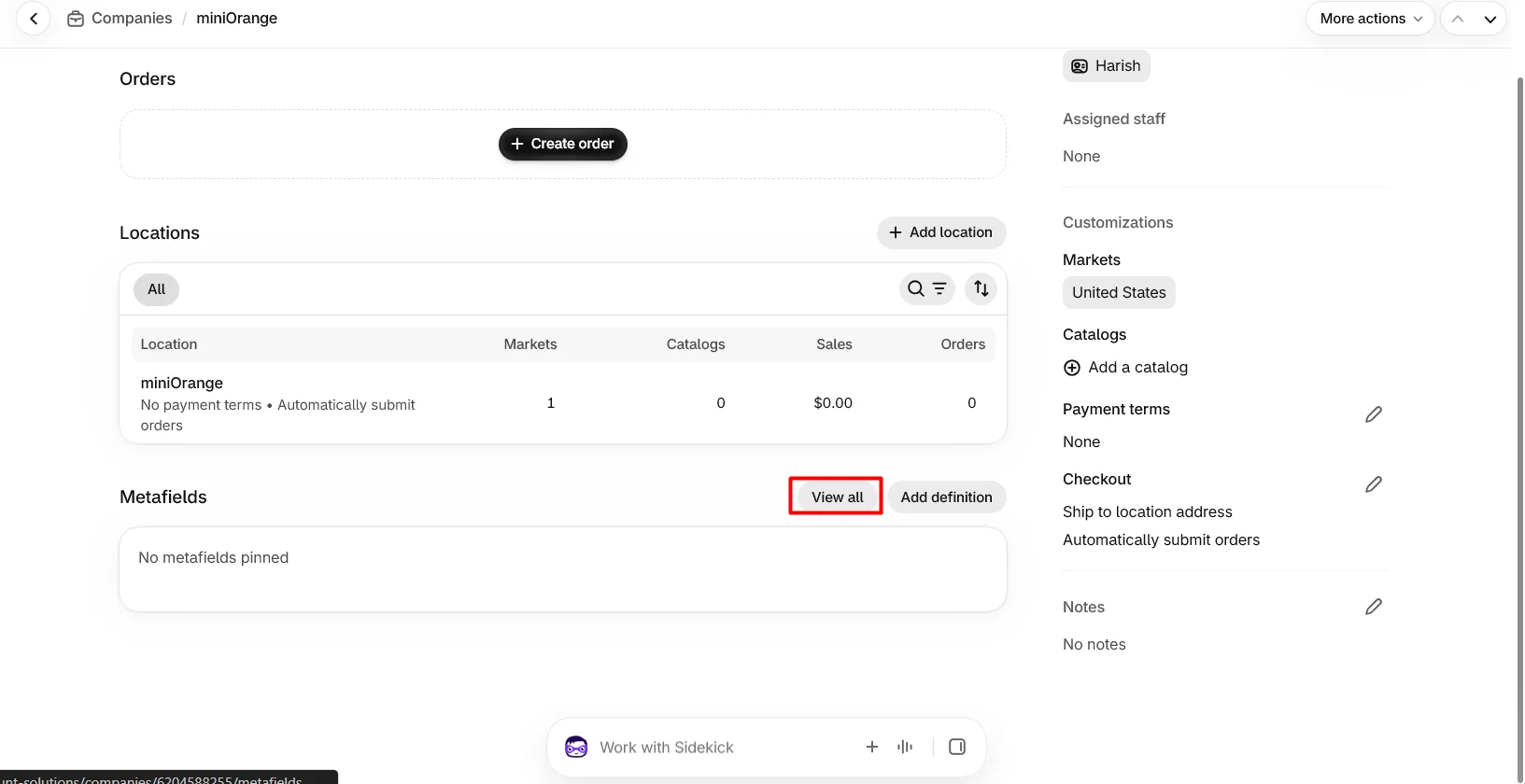Viewport: 1525px width, 784px height.
Task: Click the Add definition button
Action: [946, 497]
